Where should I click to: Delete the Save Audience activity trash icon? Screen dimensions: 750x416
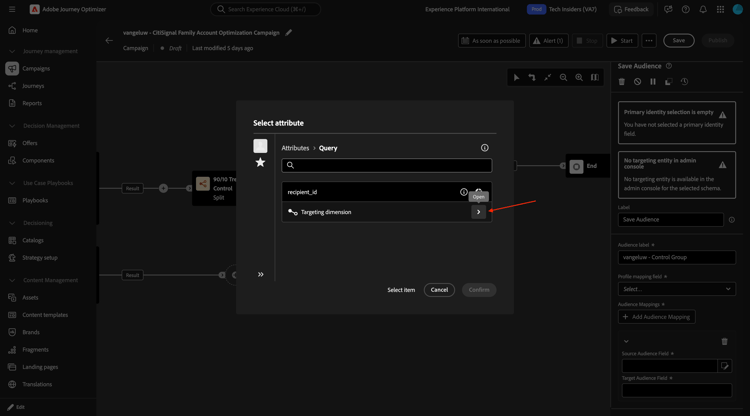click(x=622, y=82)
